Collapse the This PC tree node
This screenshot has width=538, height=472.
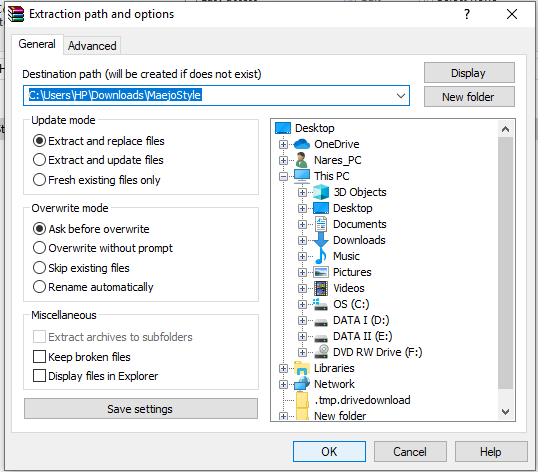(x=283, y=176)
